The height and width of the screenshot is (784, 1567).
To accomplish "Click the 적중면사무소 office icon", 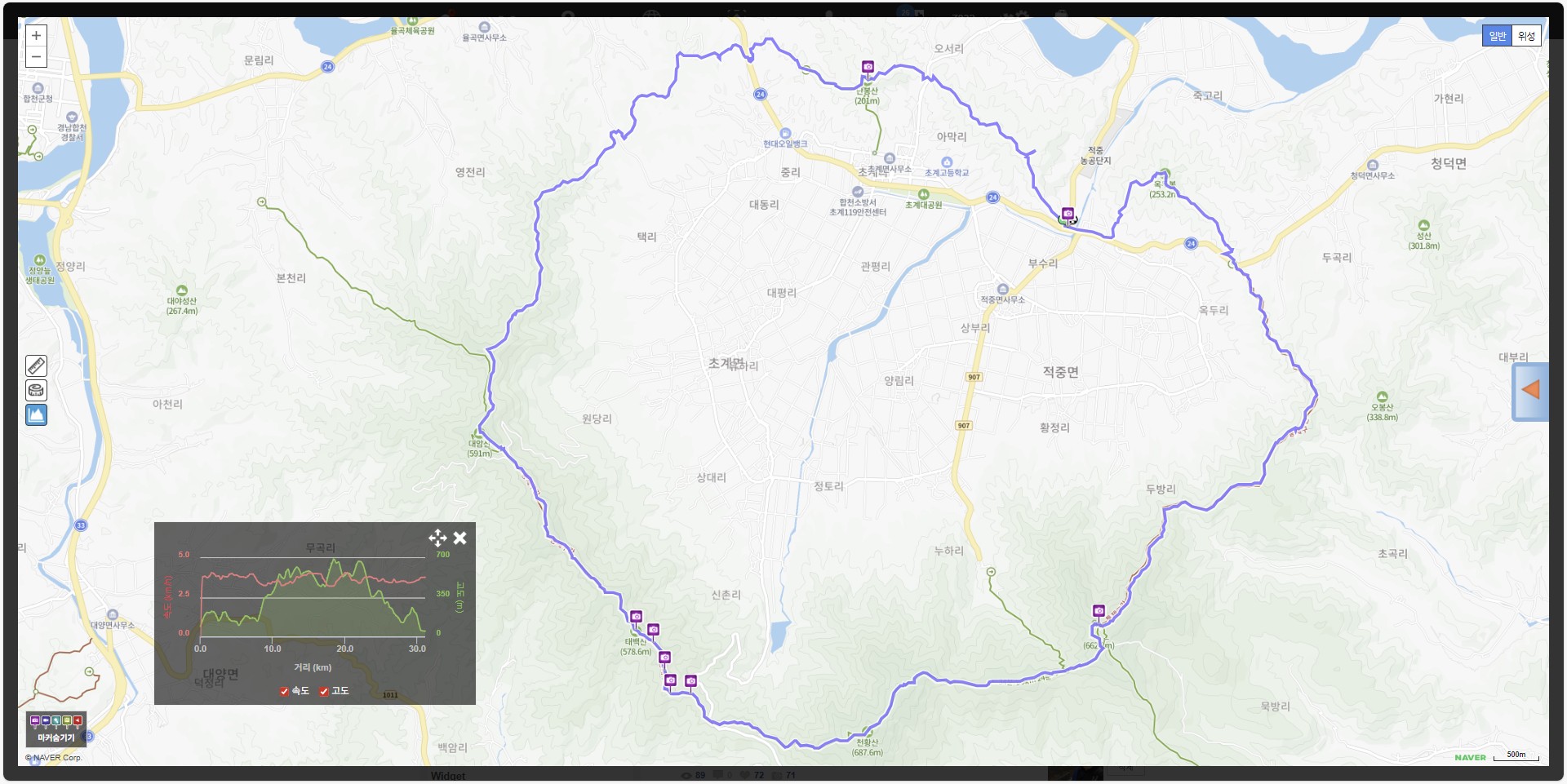I will [x=1002, y=290].
